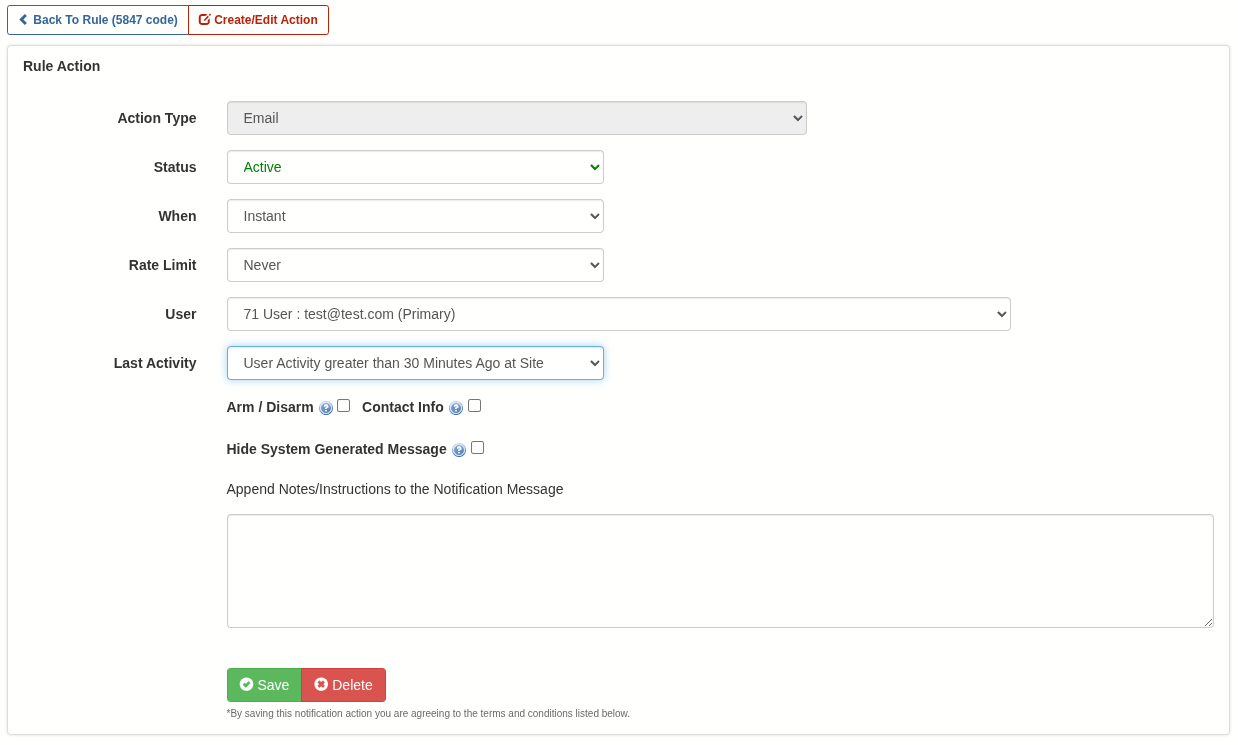Open help for Hide System Generated Message
The height and width of the screenshot is (745, 1238).
(459, 449)
